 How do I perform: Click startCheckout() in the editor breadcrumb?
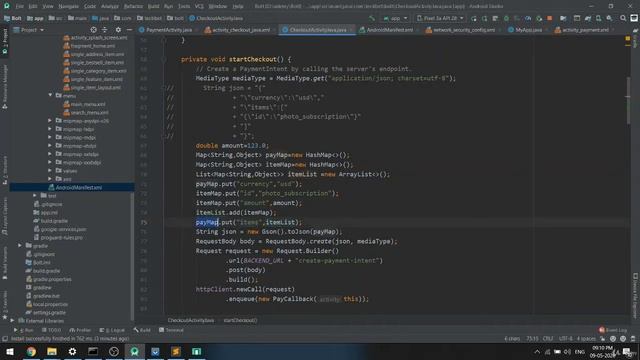(240, 320)
